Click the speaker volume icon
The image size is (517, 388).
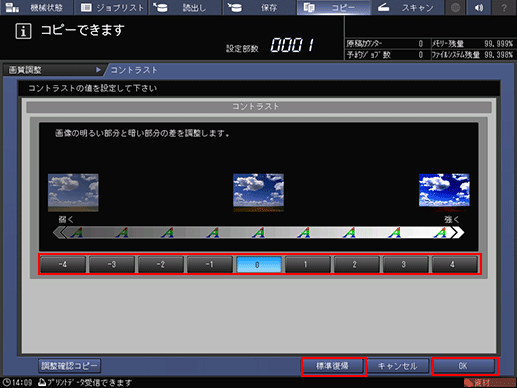tap(479, 7)
